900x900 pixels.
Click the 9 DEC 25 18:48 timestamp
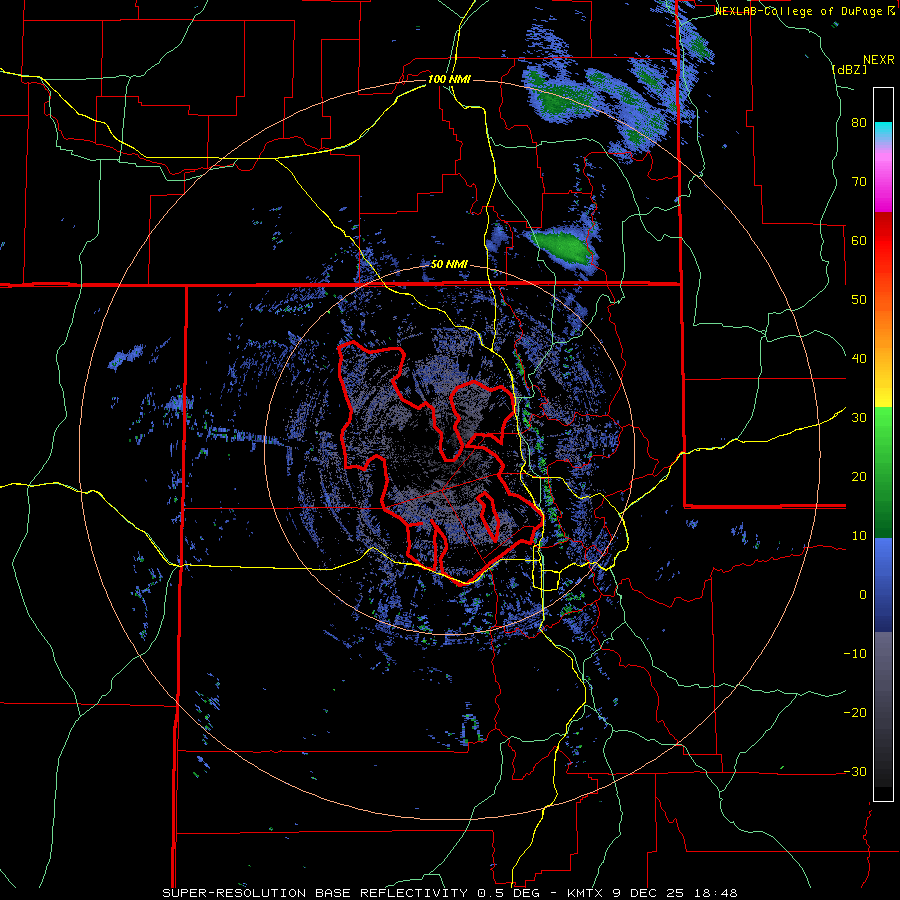[676, 893]
